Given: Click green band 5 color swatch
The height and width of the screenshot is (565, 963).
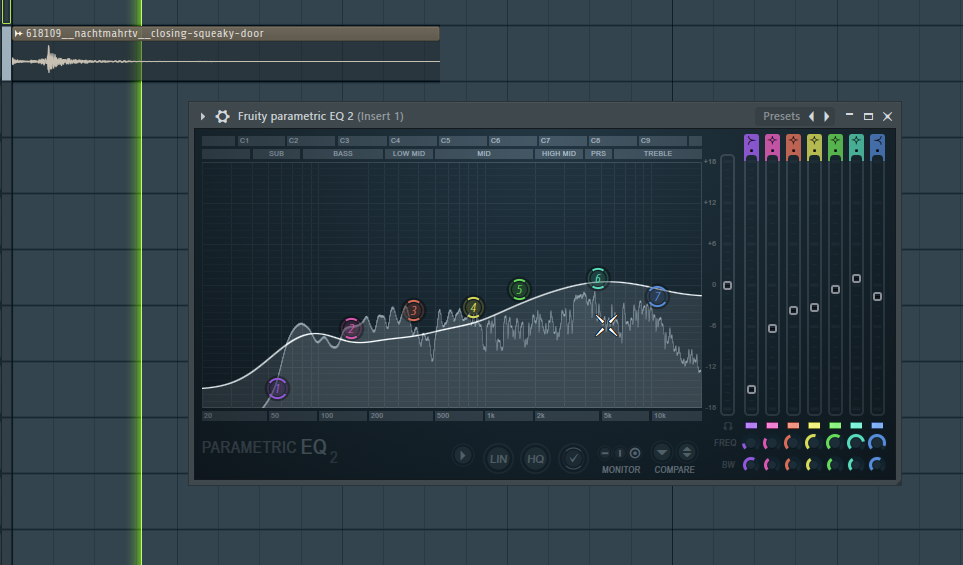Looking at the screenshot, I should coord(835,426).
